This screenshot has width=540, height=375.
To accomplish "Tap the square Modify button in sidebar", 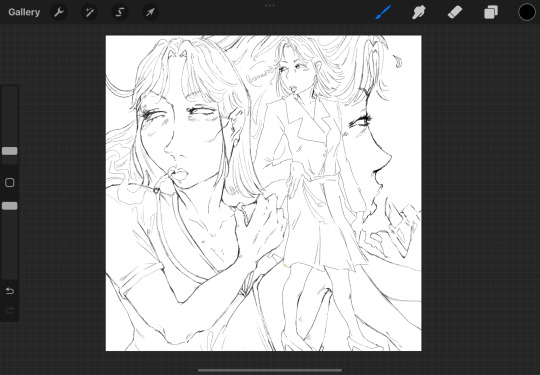I will coord(10,183).
